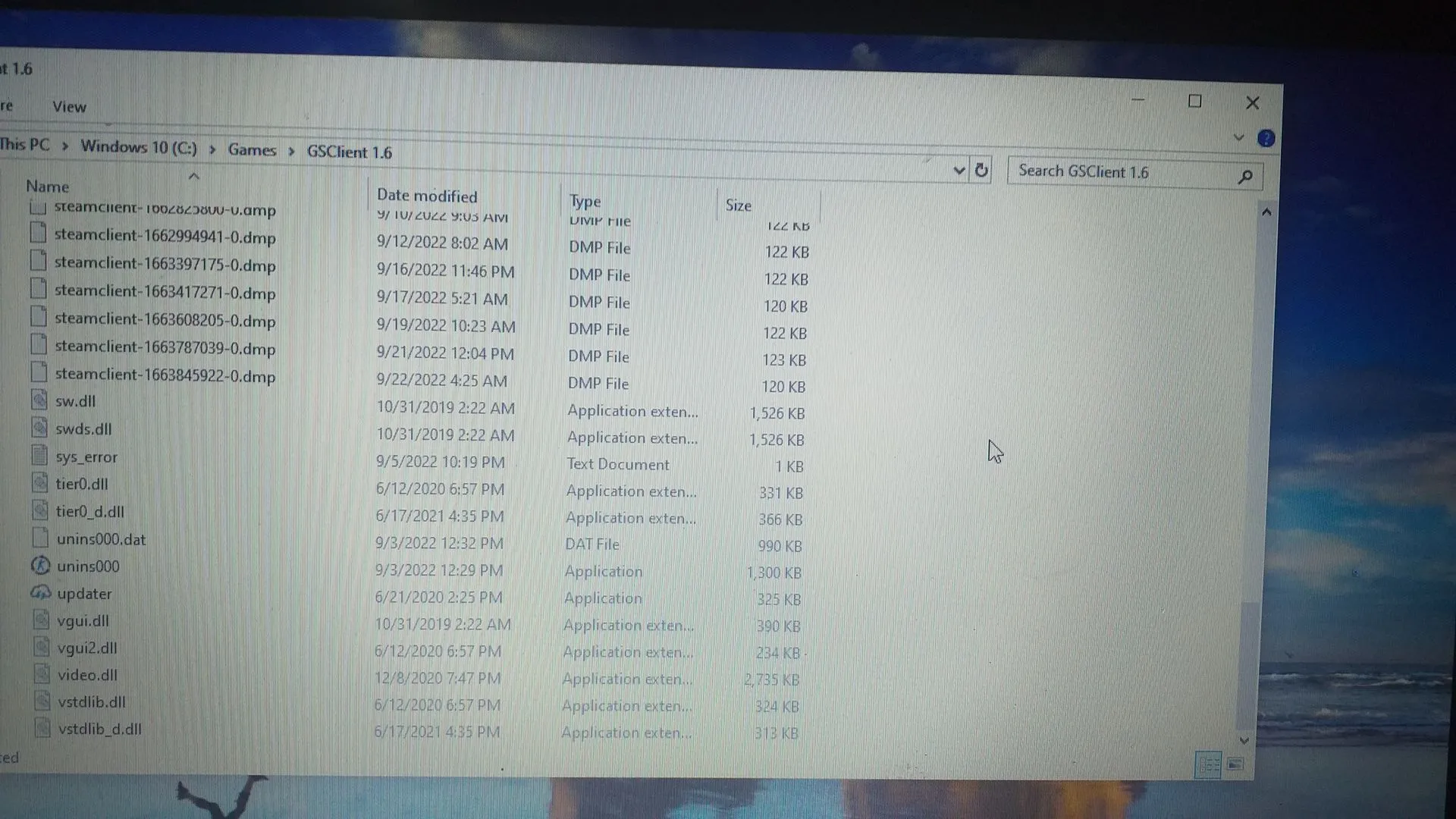
Task: Expand the chevron after Games
Action: point(291,152)
